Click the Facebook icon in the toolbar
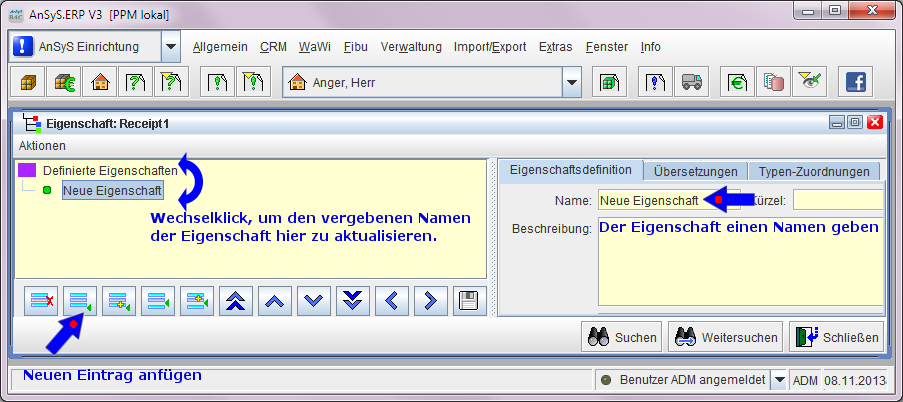This screenshot has width=903, height=402. pos(856,83)
